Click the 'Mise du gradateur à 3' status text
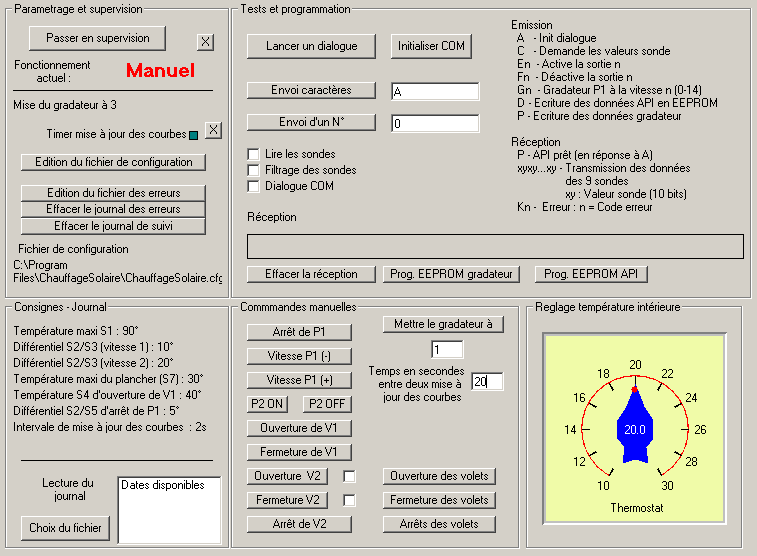The image size is (757, 556). tap(65, 105)
